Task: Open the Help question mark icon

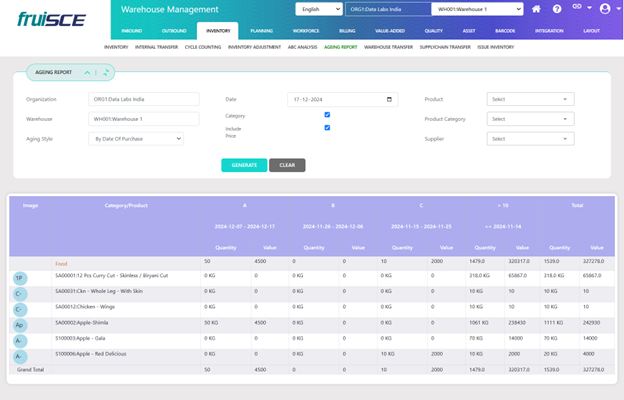Action: point(559,9)
